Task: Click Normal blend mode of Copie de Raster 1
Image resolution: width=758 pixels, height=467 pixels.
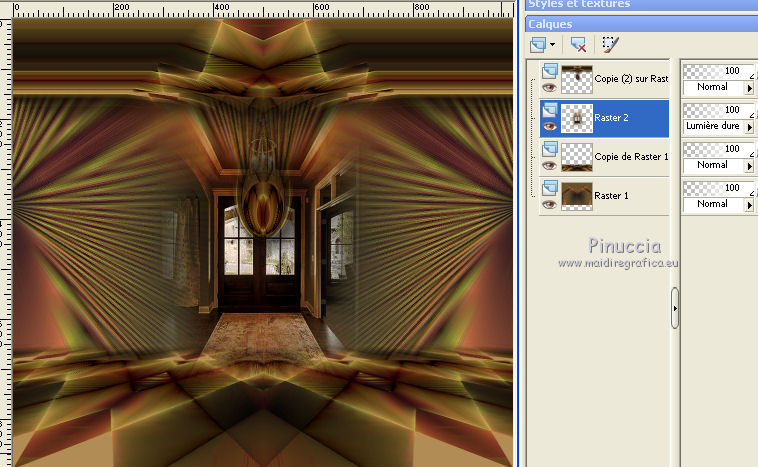Action: 714,165
